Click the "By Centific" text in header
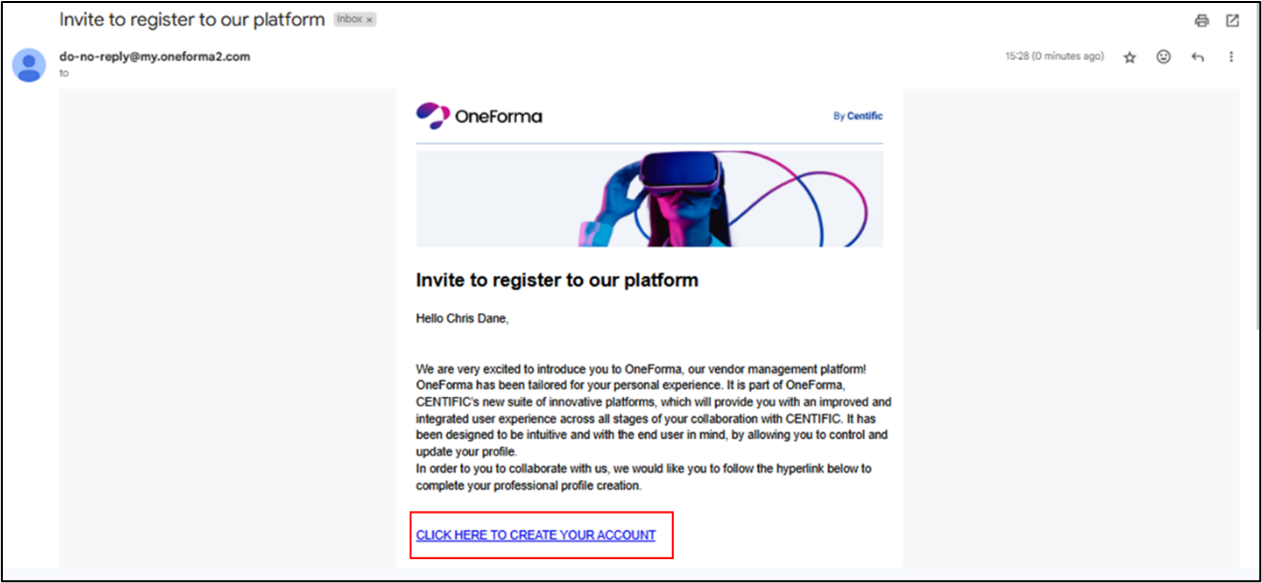 point(857,116)
